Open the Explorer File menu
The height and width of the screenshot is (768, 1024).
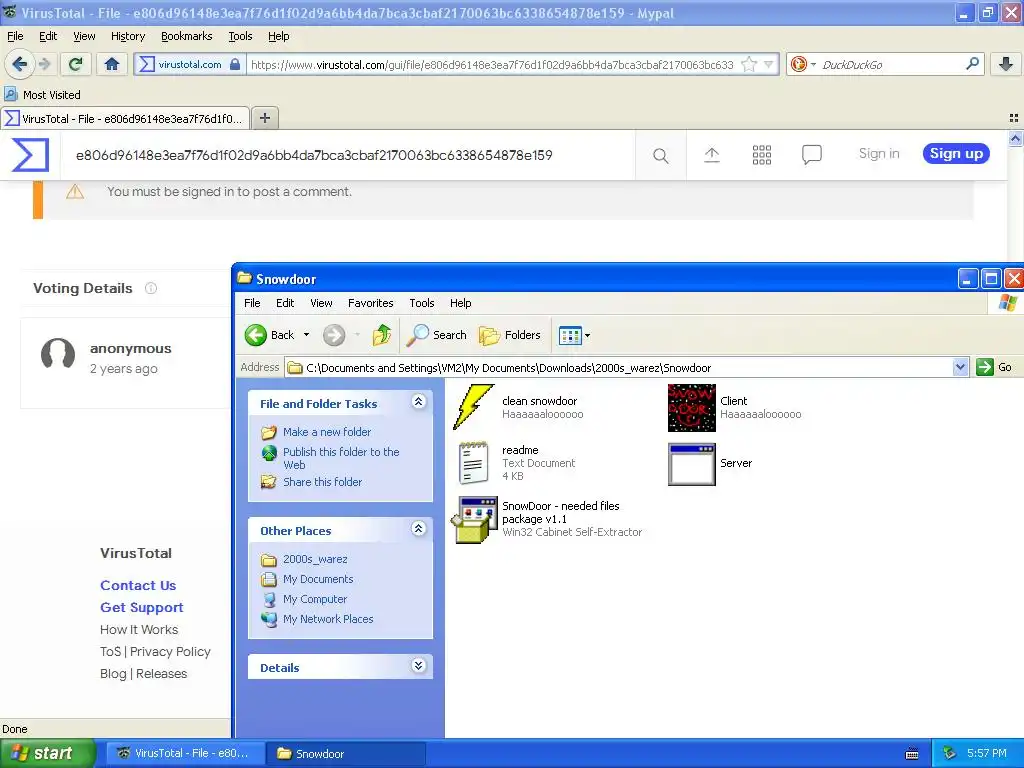pyautogui.click(x=252, y=303)
